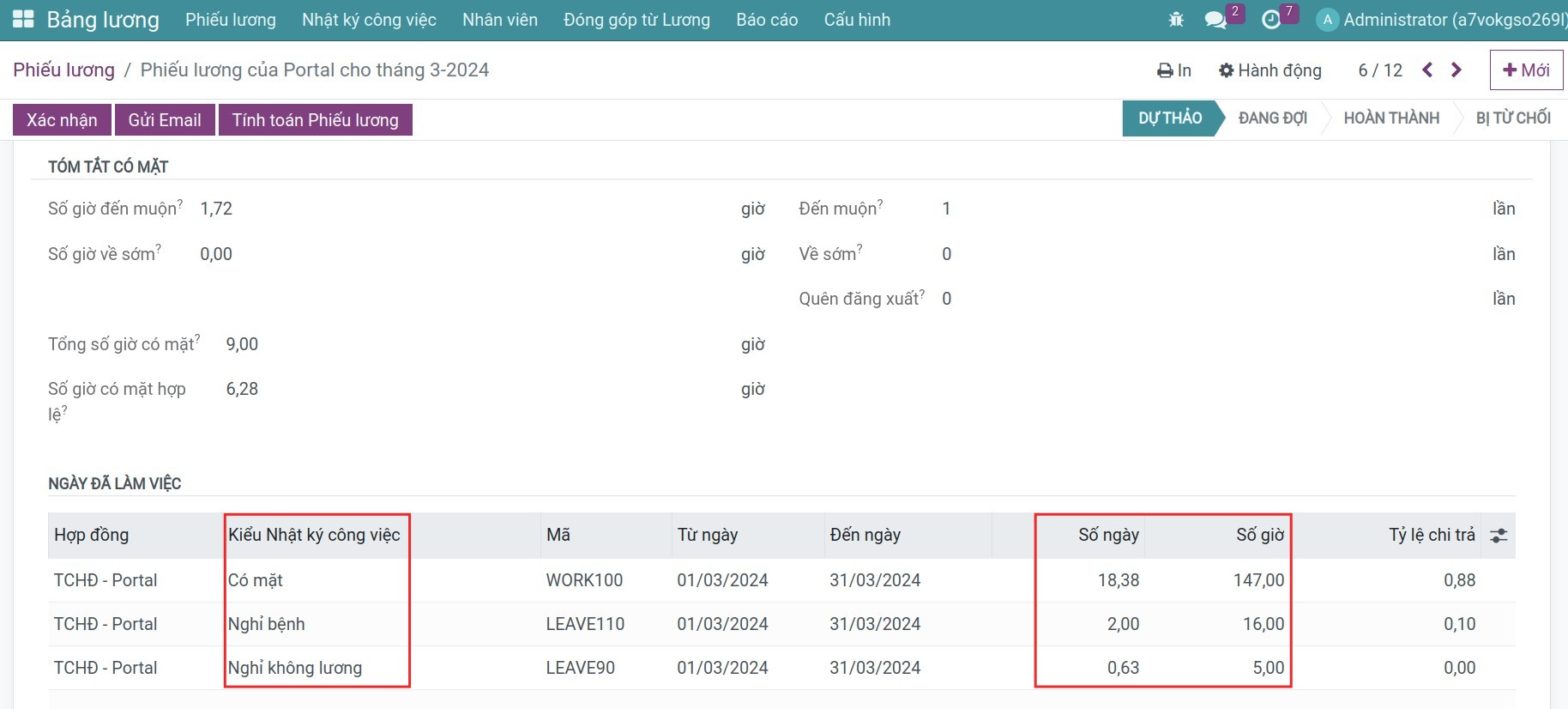Open the apps grid home menu icon

click(23, 19)
